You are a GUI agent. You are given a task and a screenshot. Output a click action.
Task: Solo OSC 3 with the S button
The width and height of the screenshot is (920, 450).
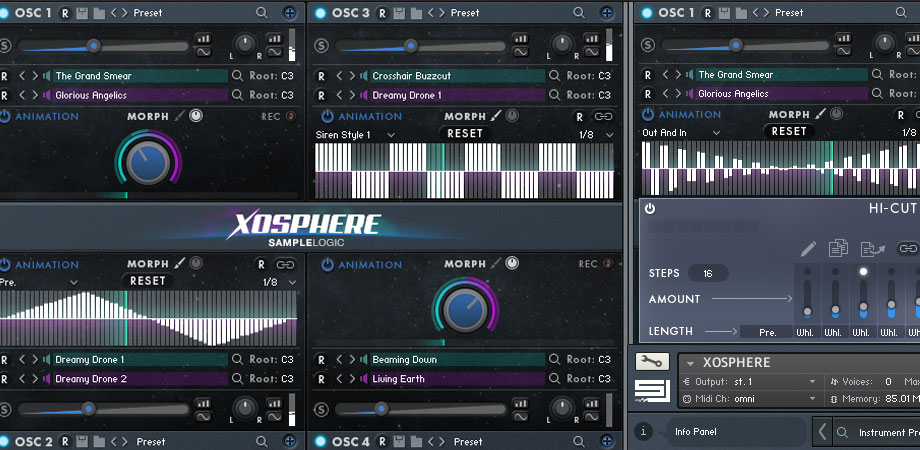[x=322, y=47]
